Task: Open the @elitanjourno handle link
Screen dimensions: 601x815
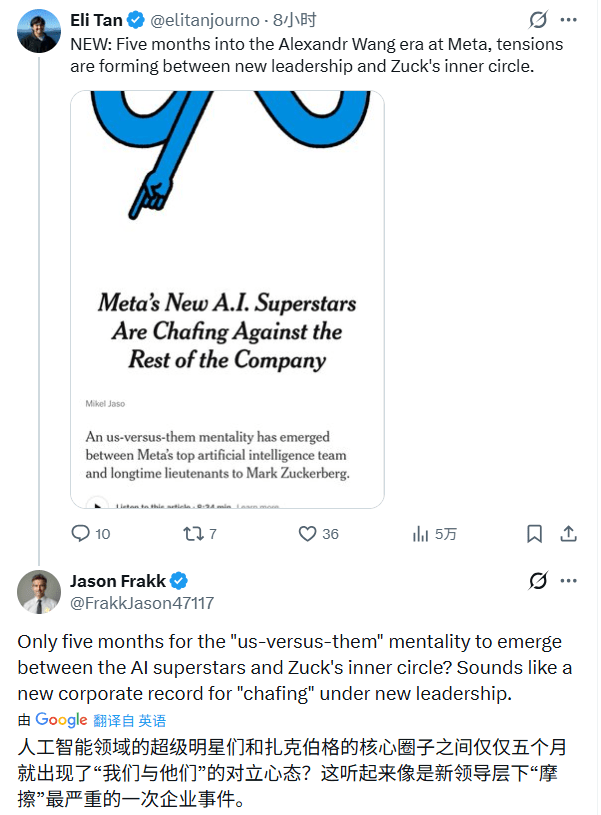Action: [206, 20]
